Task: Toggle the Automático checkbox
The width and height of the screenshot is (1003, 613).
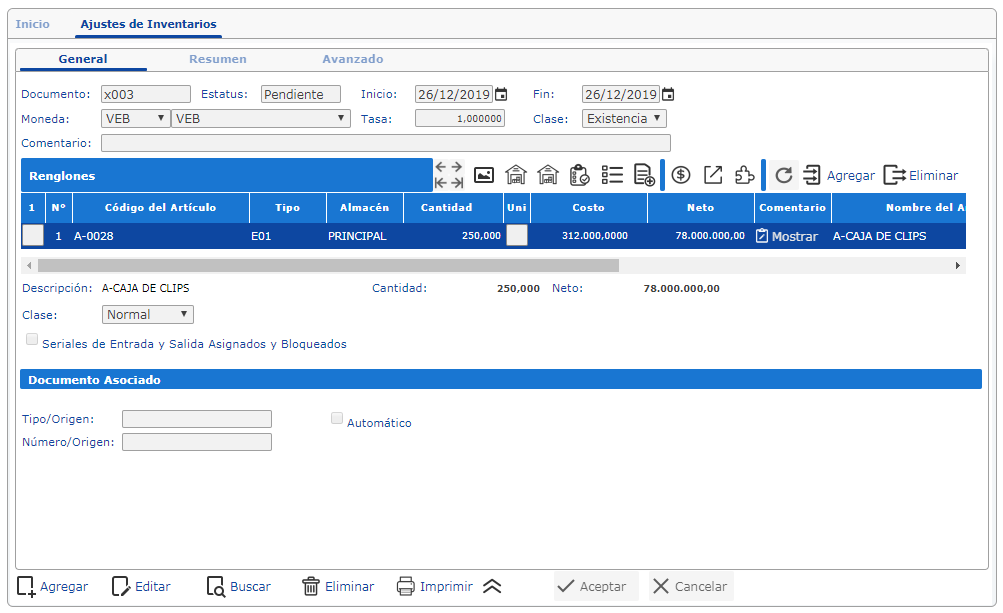Action: click(337, 419)
